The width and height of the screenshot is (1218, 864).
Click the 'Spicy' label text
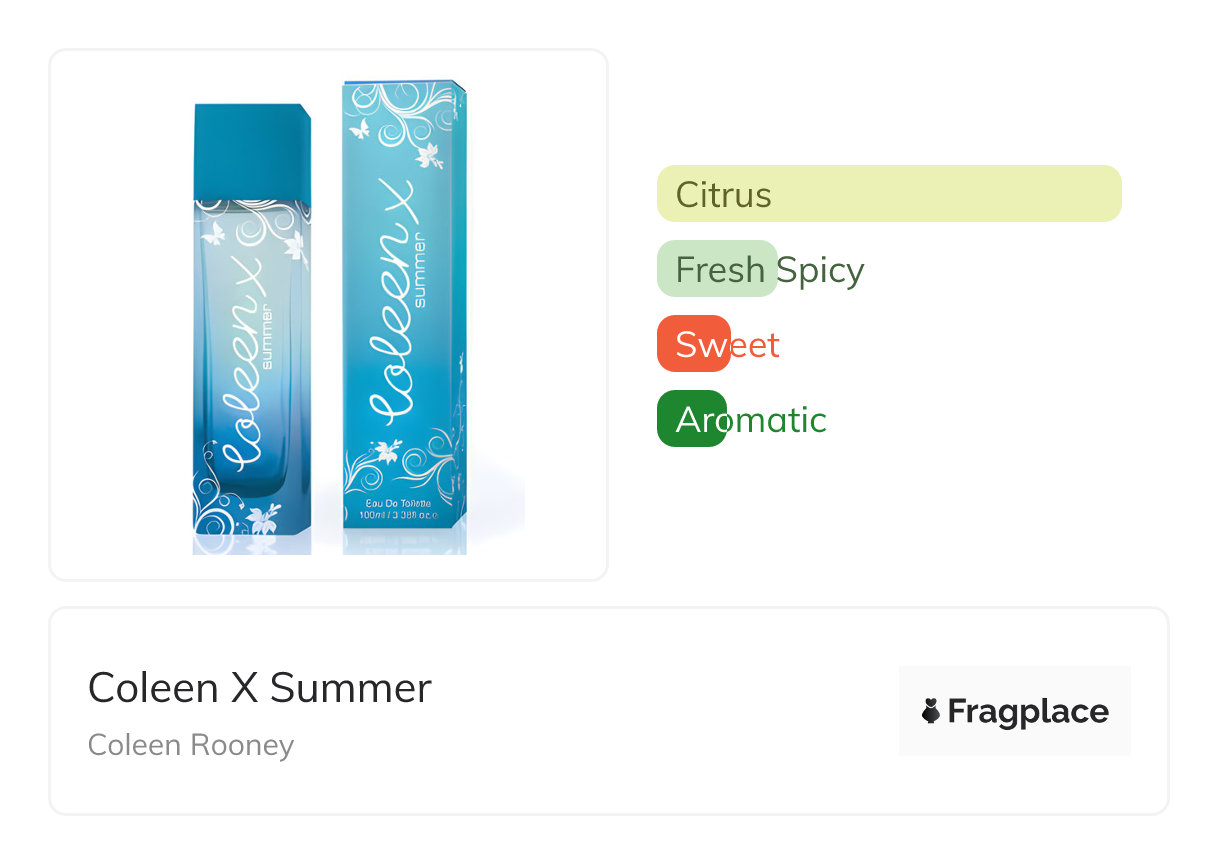point(821,270)
